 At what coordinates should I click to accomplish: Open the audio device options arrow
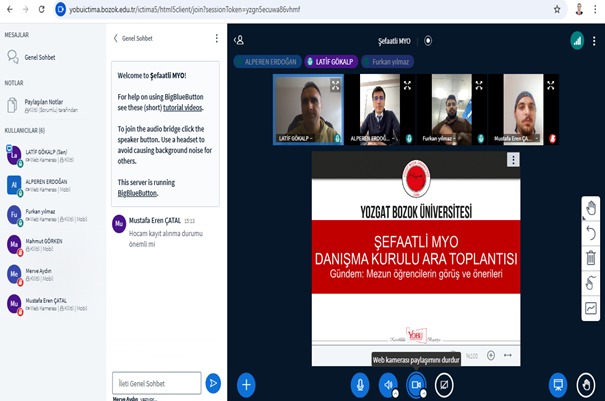[395, 393]
